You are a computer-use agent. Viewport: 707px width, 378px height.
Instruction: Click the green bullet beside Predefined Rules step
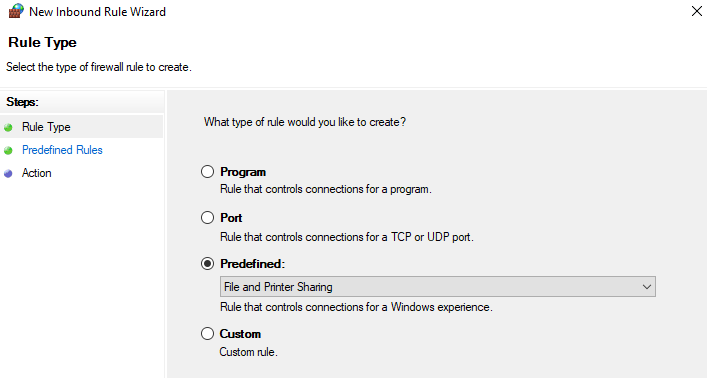[8, 151]
